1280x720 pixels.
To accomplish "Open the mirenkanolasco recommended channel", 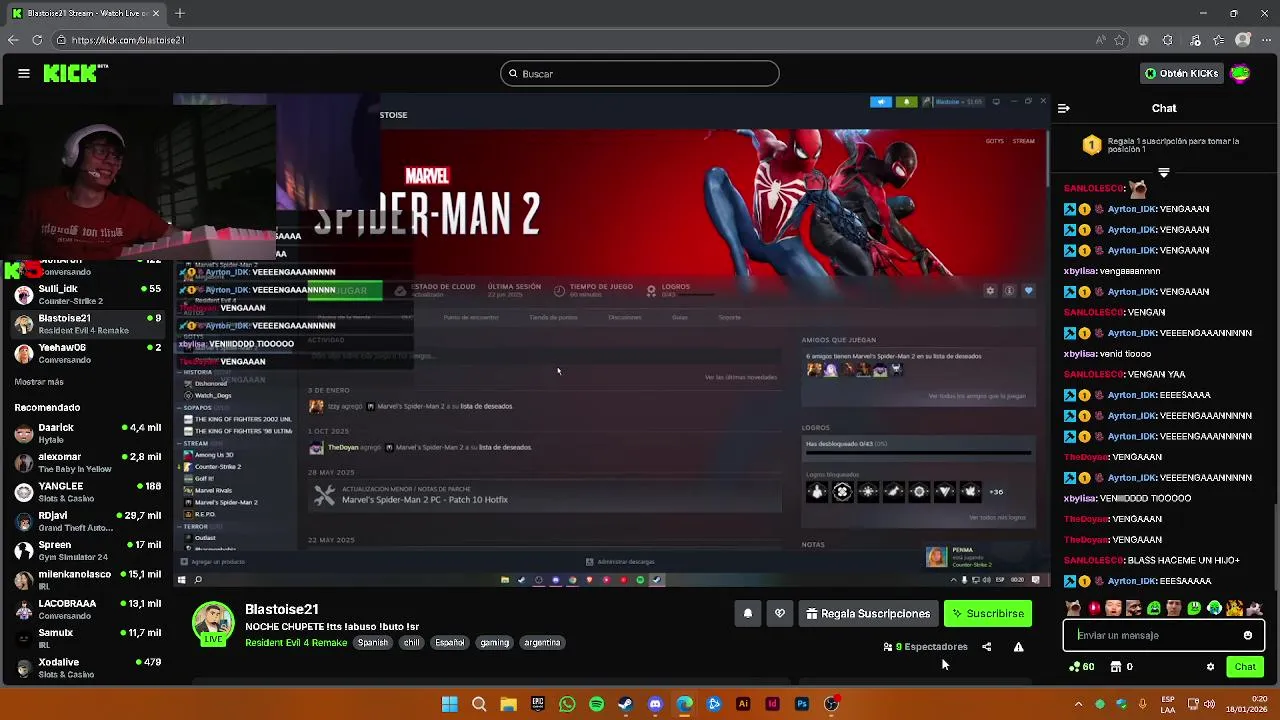I will pos(87,580).
